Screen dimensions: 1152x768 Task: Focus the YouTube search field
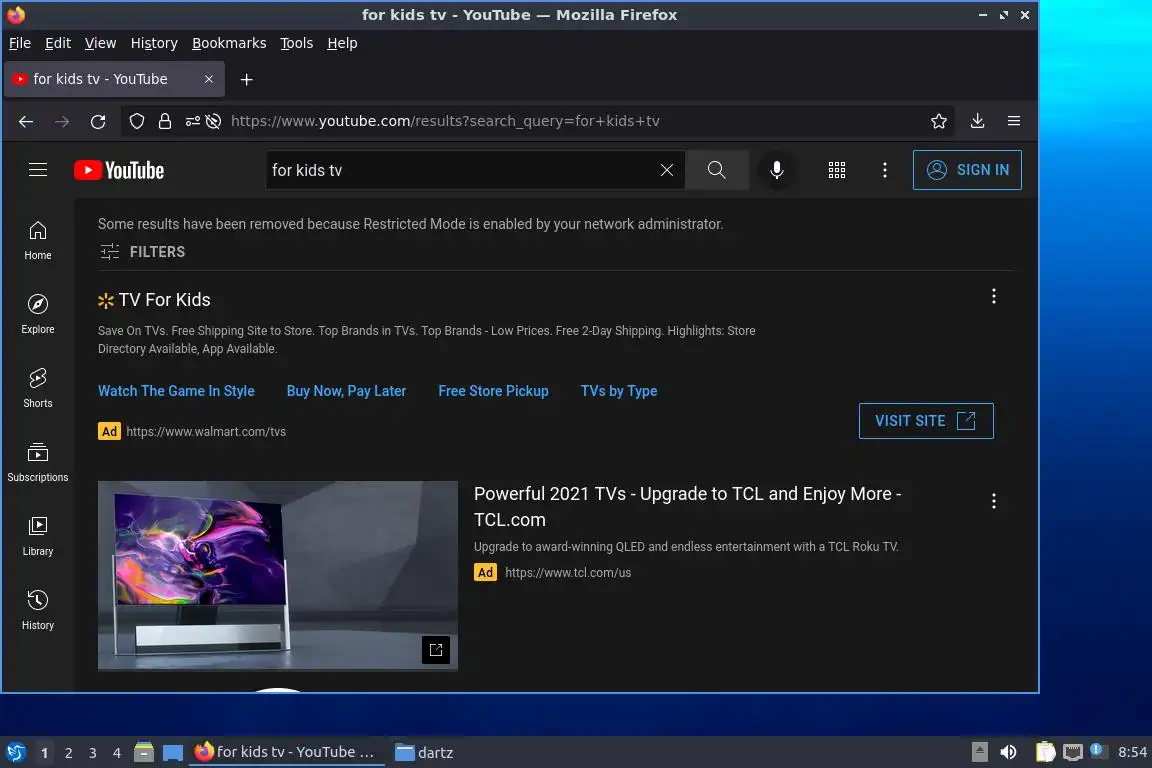point(463,170)
